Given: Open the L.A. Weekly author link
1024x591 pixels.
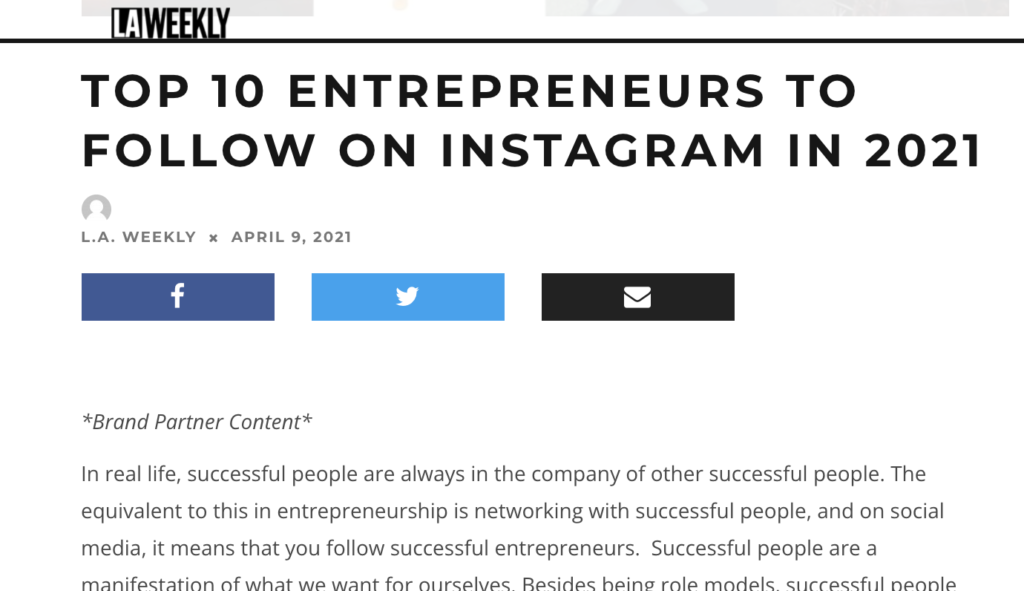Looking at the screenshot, I should point(139,238).
